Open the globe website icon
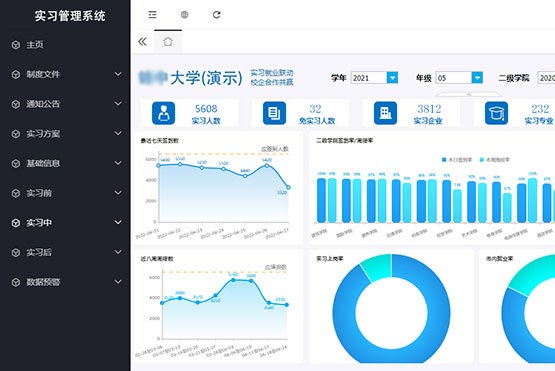Image resolution: width=555 pixels, height=371 pixels. 184,15
